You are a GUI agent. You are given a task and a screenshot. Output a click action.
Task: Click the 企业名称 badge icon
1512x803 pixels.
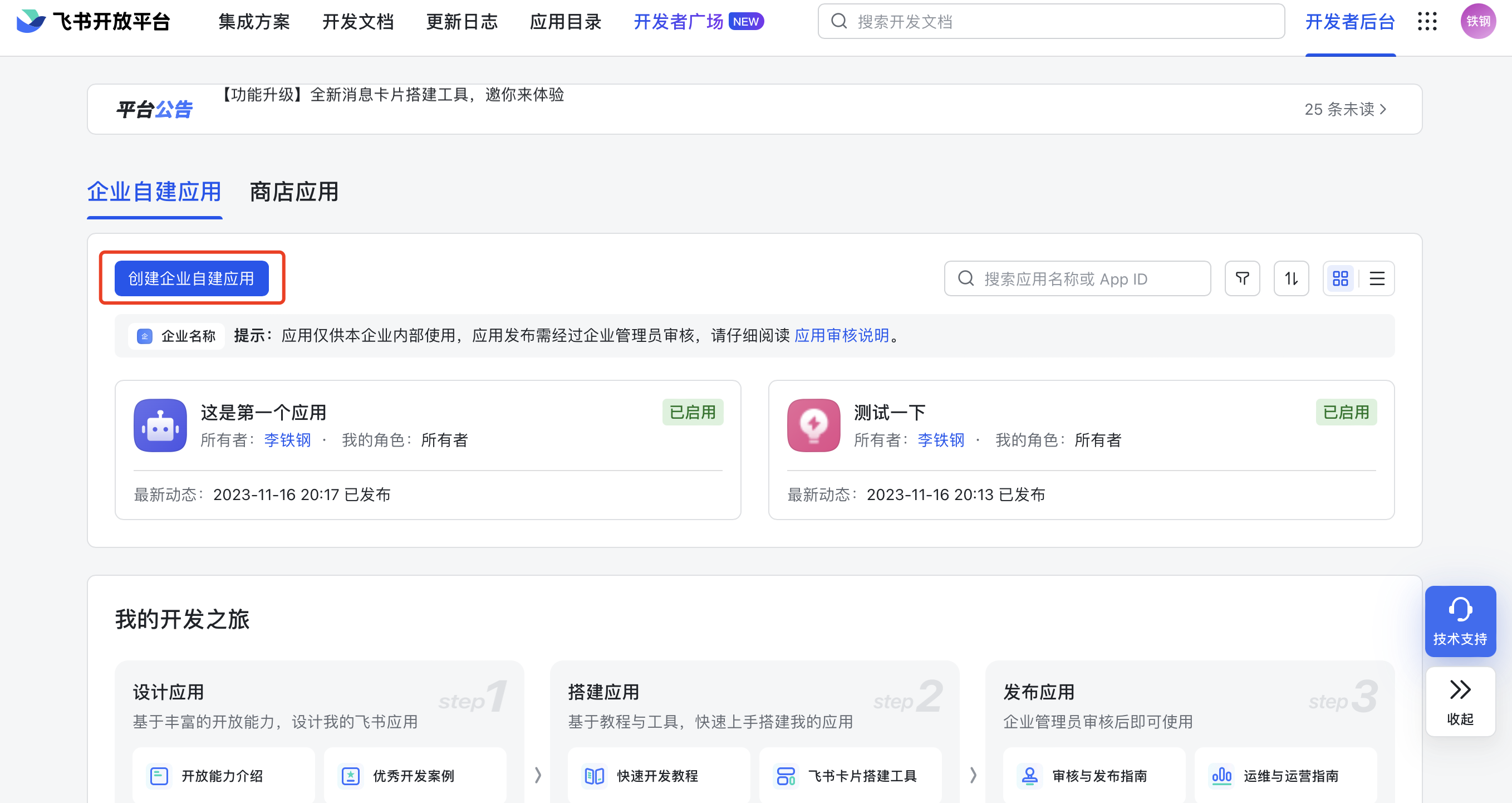pos(144,336)
